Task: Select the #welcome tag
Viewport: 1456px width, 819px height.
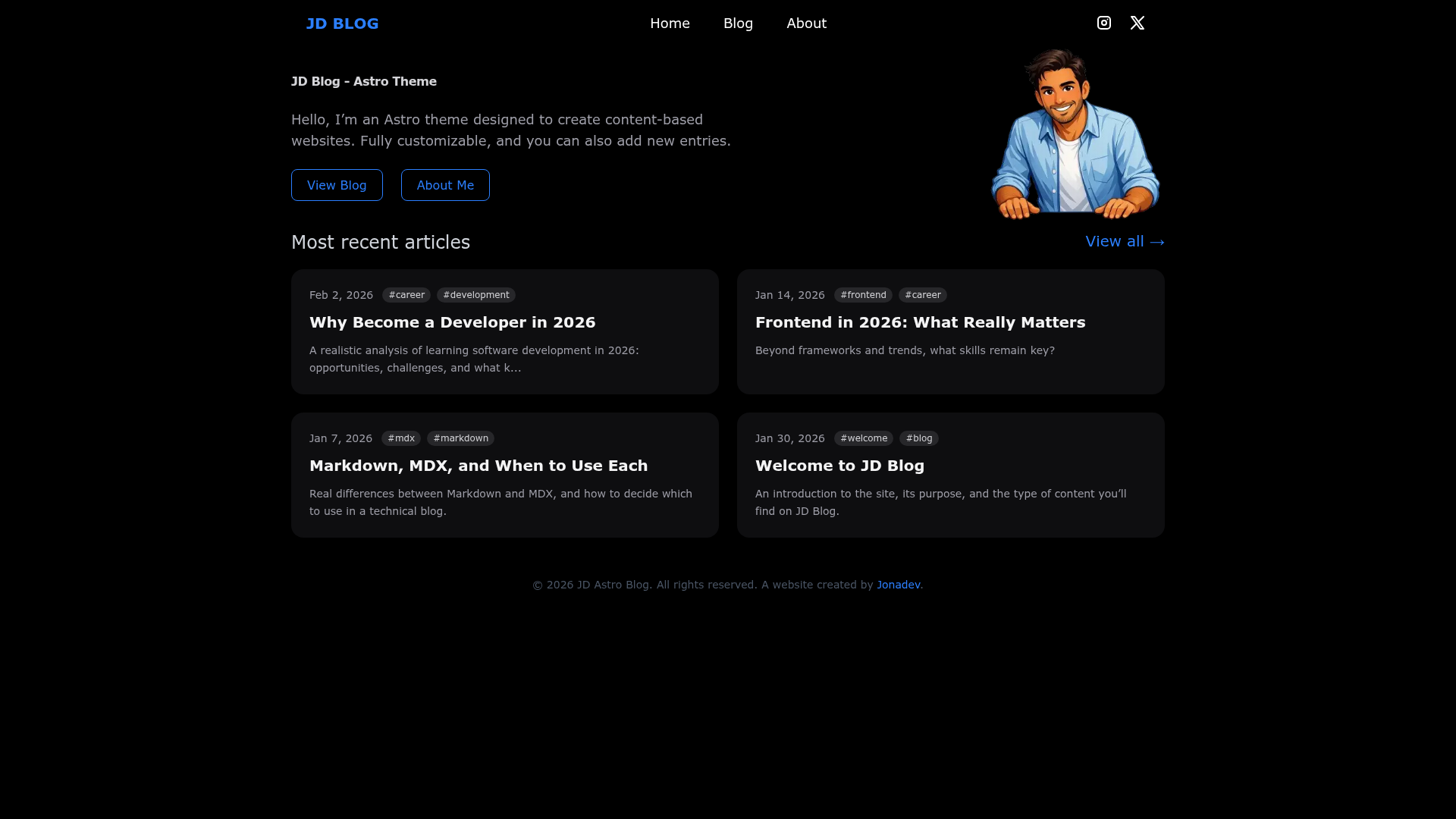Action: pos(864,438)
